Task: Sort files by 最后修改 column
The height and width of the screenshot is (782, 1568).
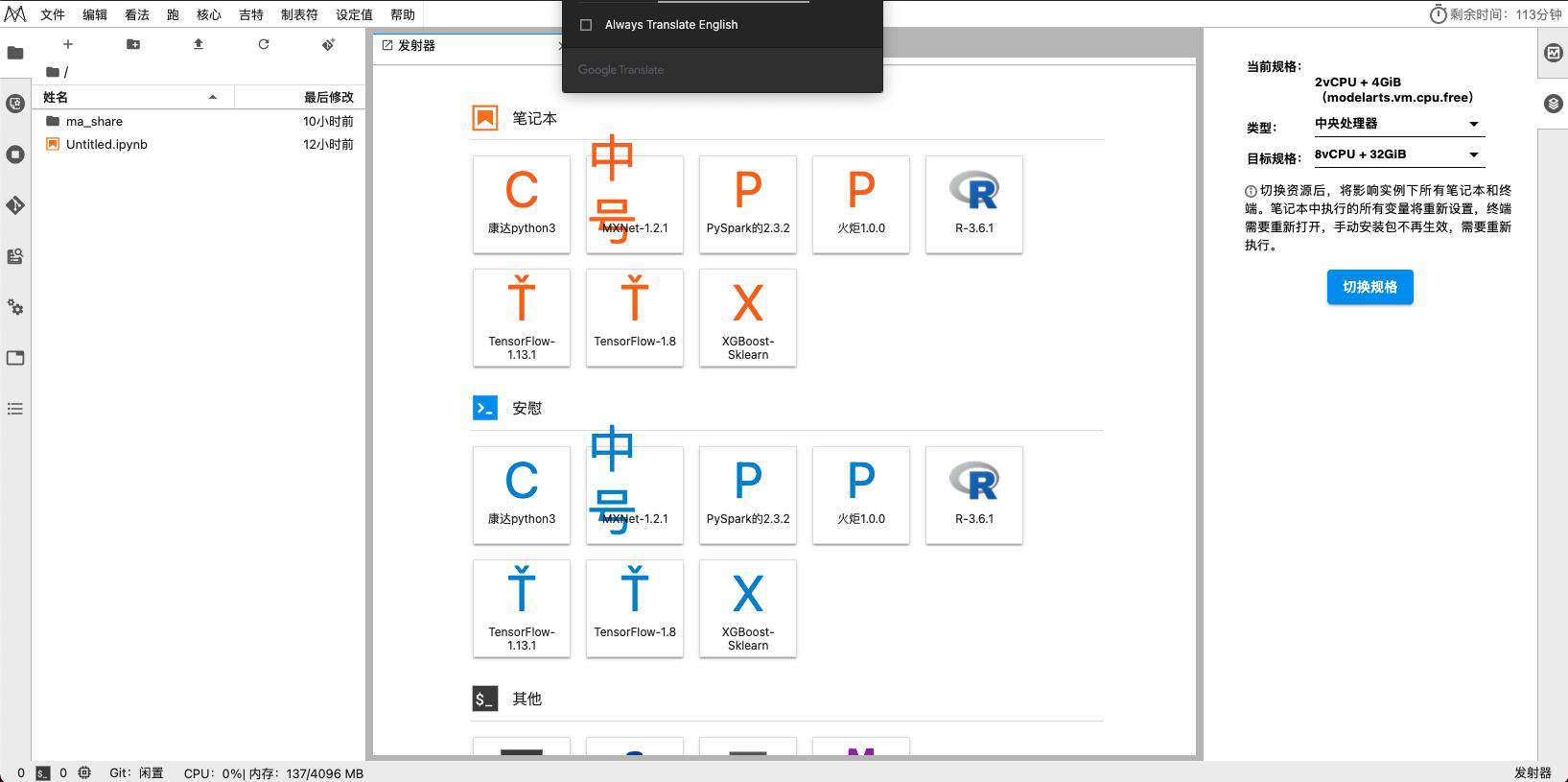Action: (x=299, y=97)
